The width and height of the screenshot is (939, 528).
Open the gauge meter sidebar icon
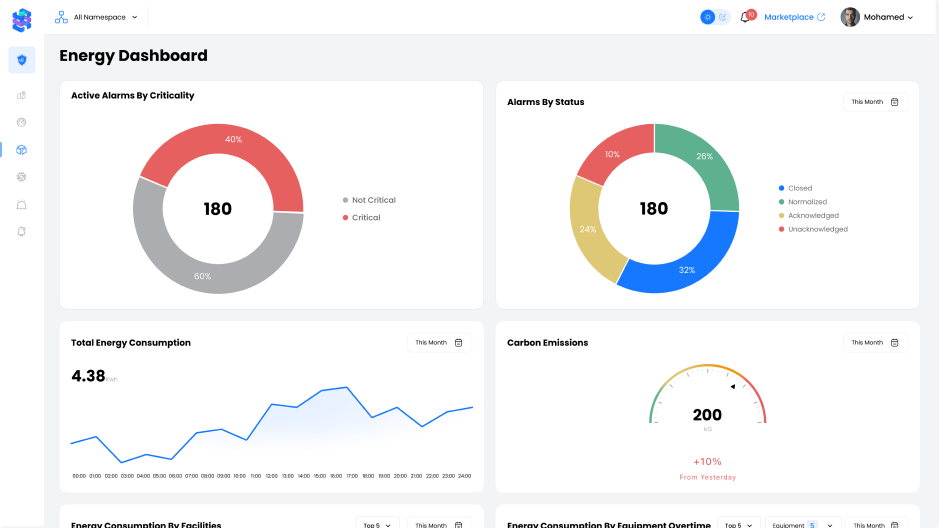pyautogui.click(x=22, y=122)
